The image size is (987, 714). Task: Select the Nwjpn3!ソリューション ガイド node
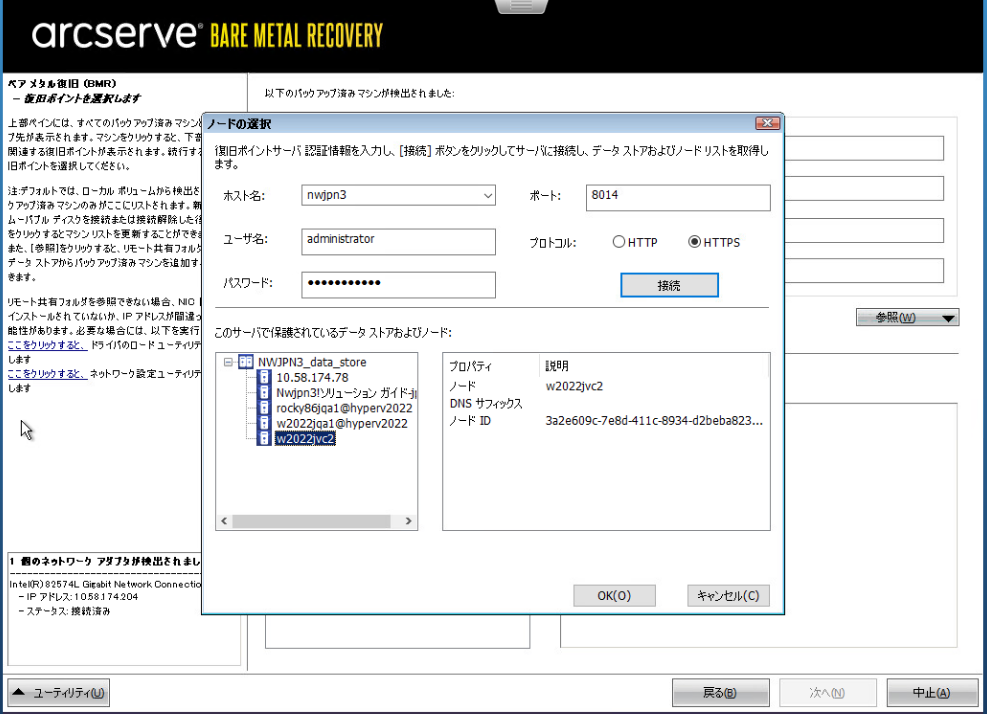[346, 392]
